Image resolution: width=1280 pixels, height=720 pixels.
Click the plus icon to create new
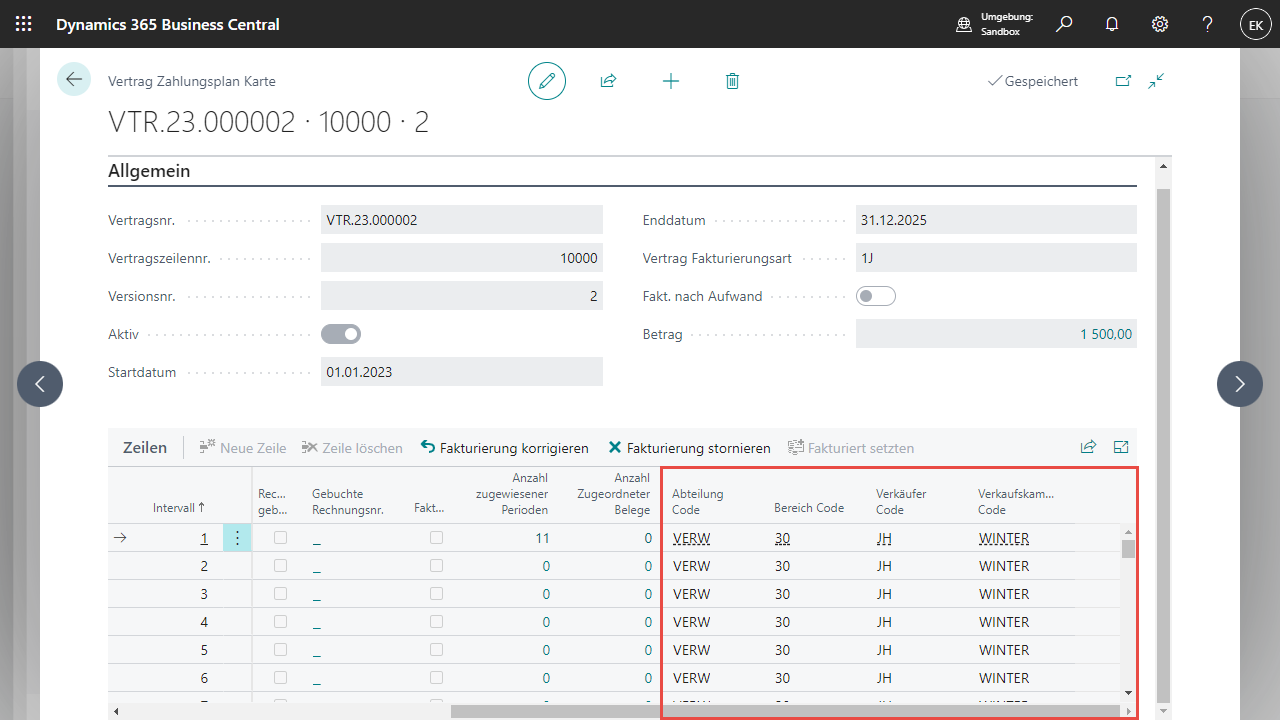[x=671, y=81]
